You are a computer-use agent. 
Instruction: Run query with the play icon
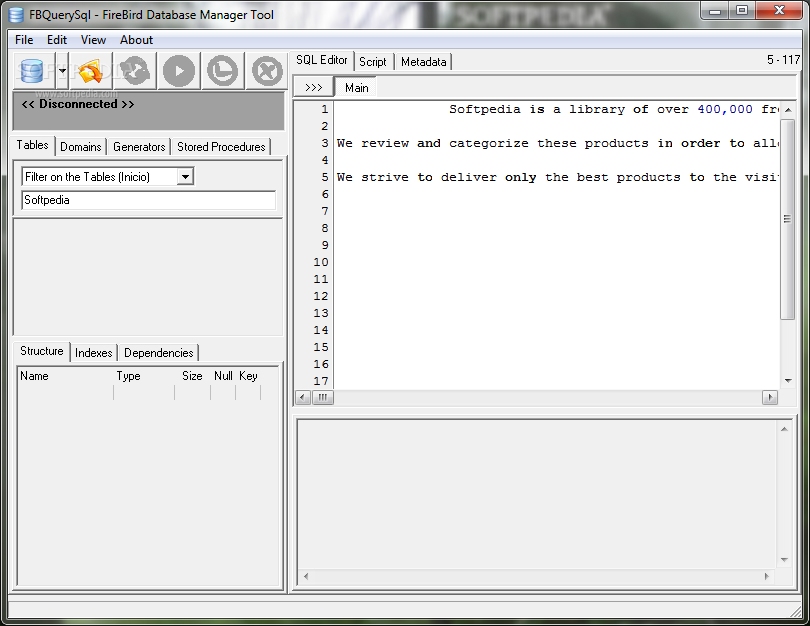pyautogui.click(x=179, y=71)
